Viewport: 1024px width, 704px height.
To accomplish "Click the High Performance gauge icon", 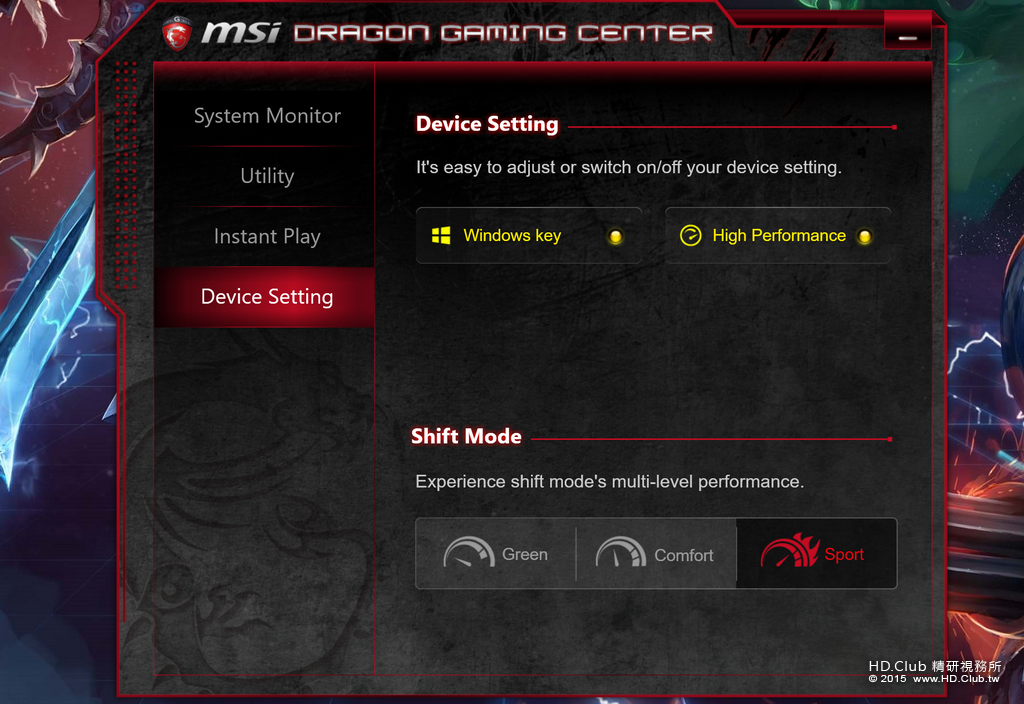I will tap(690, 235).
